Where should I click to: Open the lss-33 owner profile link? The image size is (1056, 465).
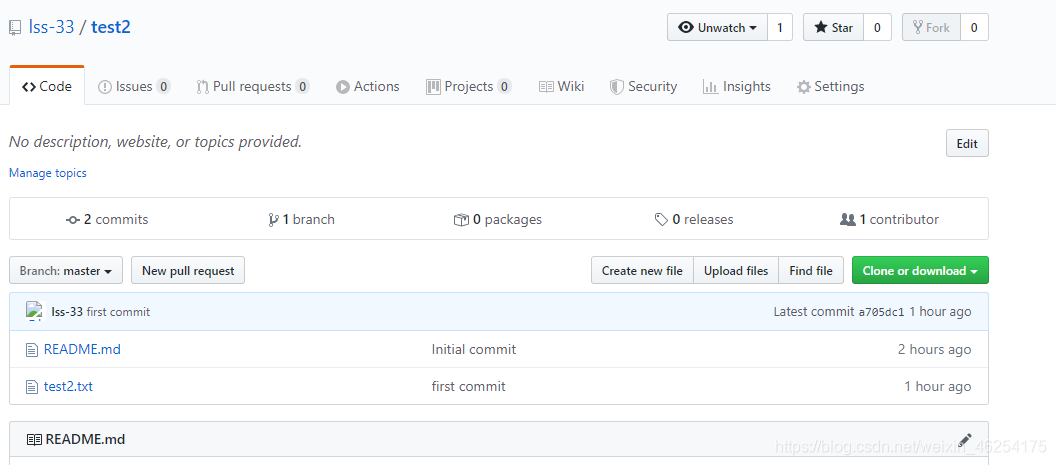point(51,27)
